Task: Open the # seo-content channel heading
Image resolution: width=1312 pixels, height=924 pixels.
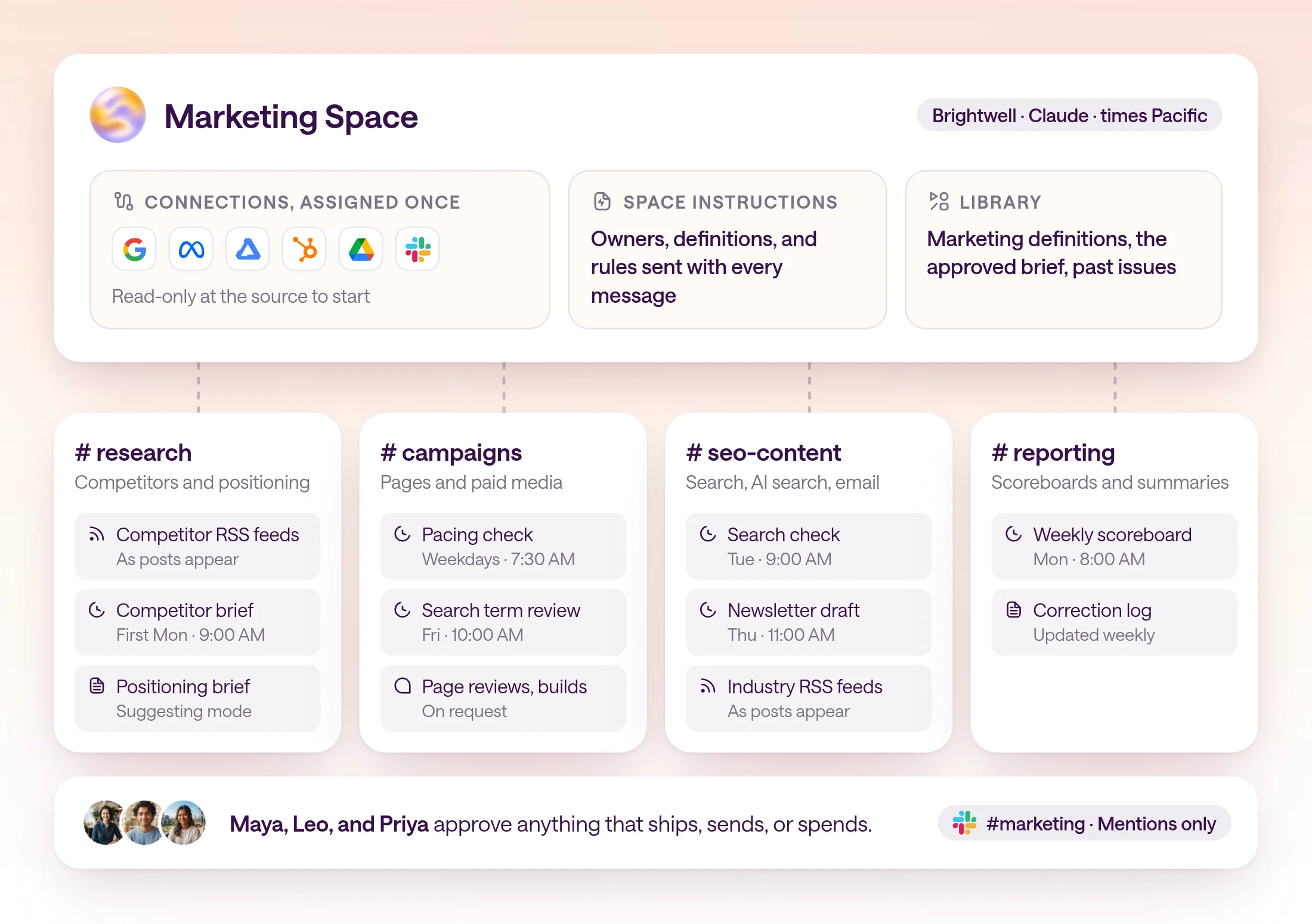Action: click(763, 453)
